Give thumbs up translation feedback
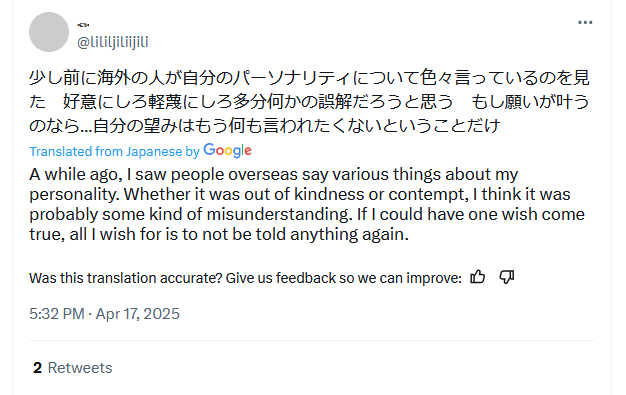626x395 pixels. pos(477,277)
